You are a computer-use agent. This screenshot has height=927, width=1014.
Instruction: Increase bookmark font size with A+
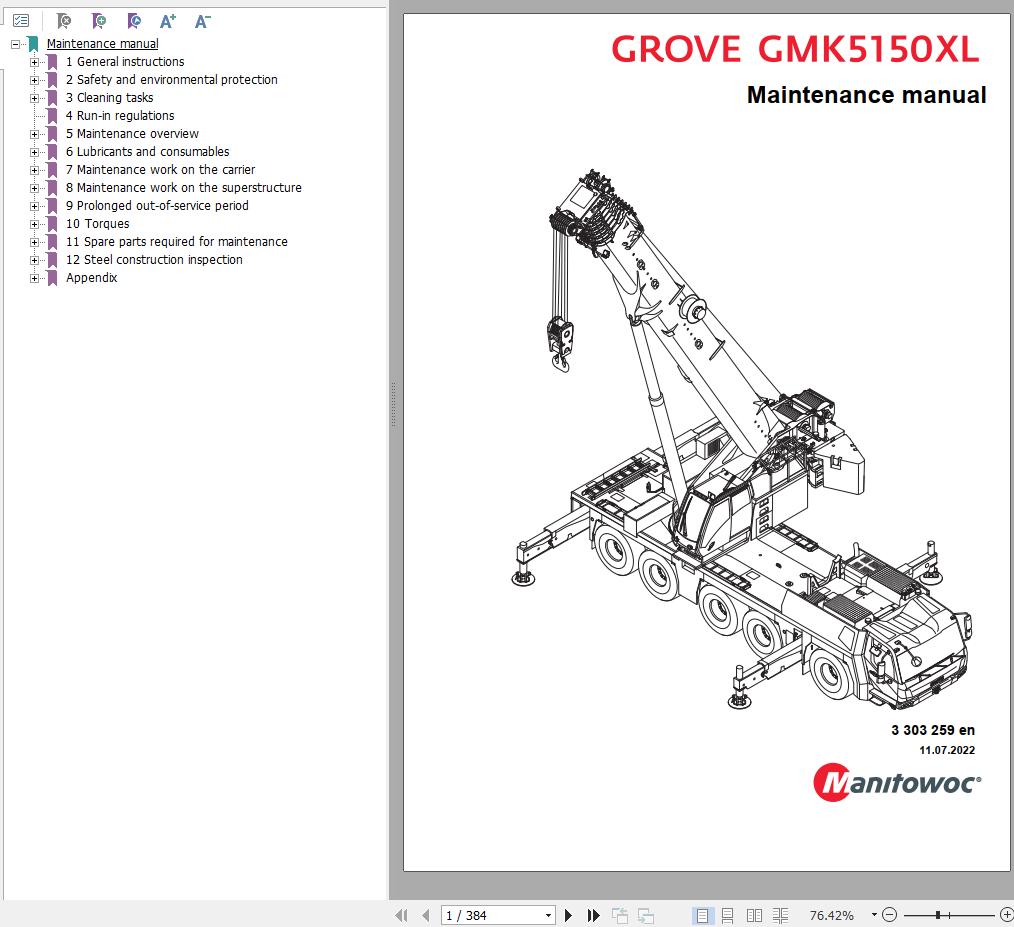[x=168, y=20]
